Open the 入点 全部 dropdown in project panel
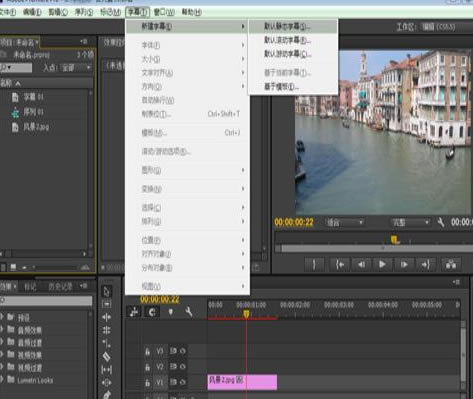Screen dimensions: 473x399 click(76, 68)
